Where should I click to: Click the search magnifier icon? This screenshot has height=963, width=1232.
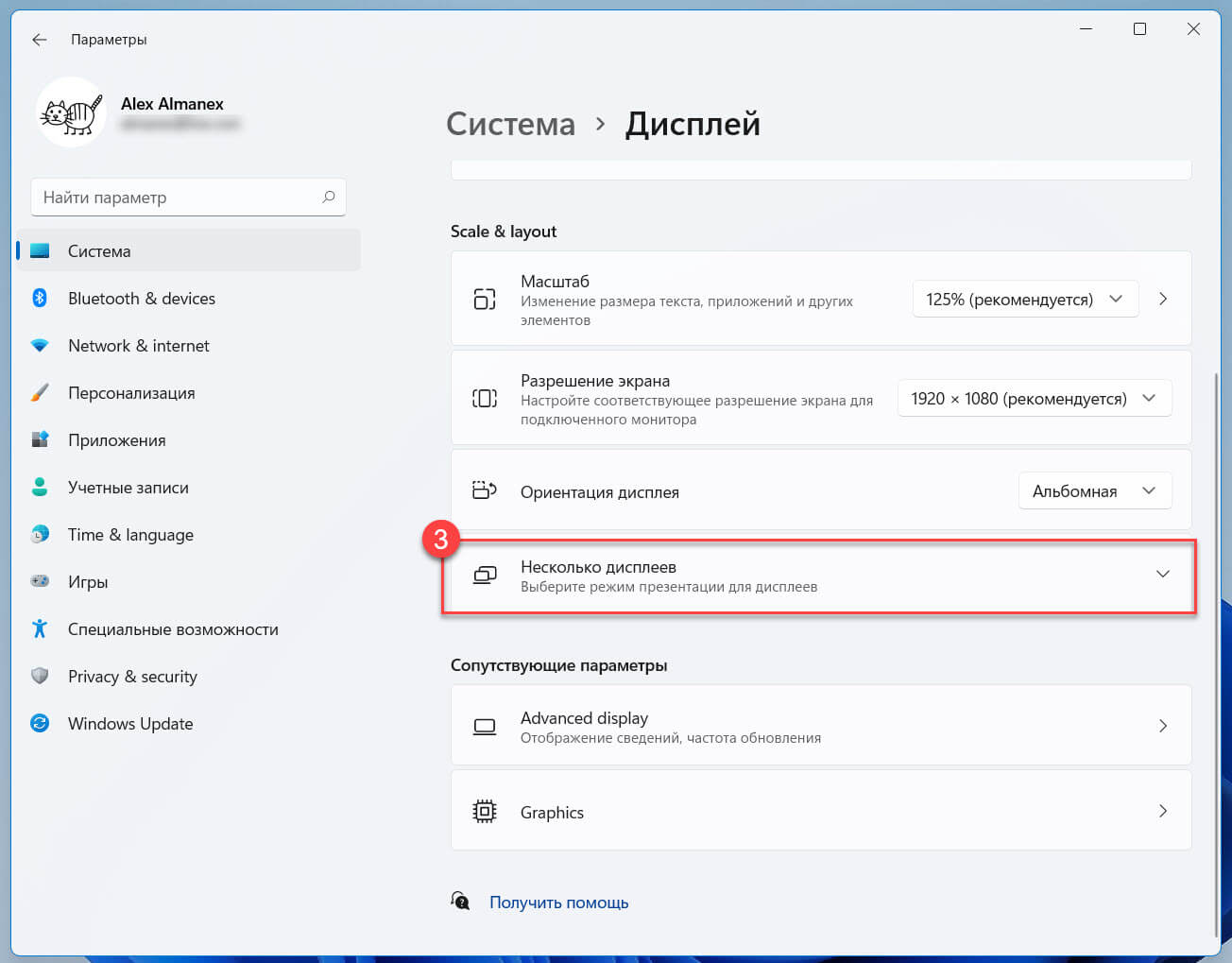[x=329, y=197]
